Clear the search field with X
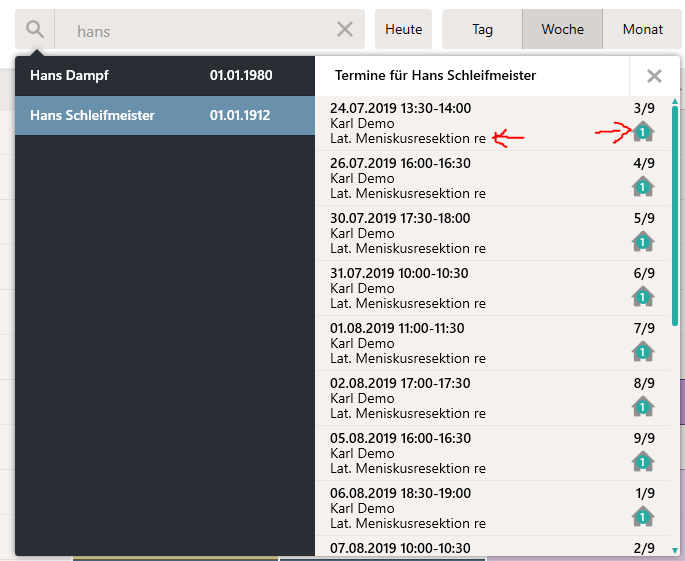The width and height of the screenshot is (685, 561). pos(345,30)
